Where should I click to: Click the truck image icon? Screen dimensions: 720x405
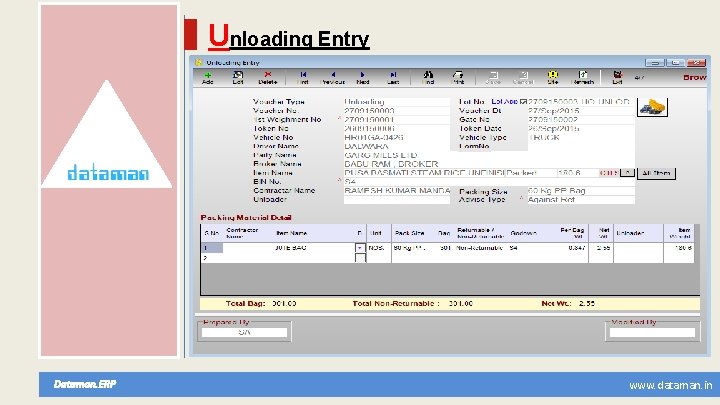pyautogui.click(x=652, y=107)
